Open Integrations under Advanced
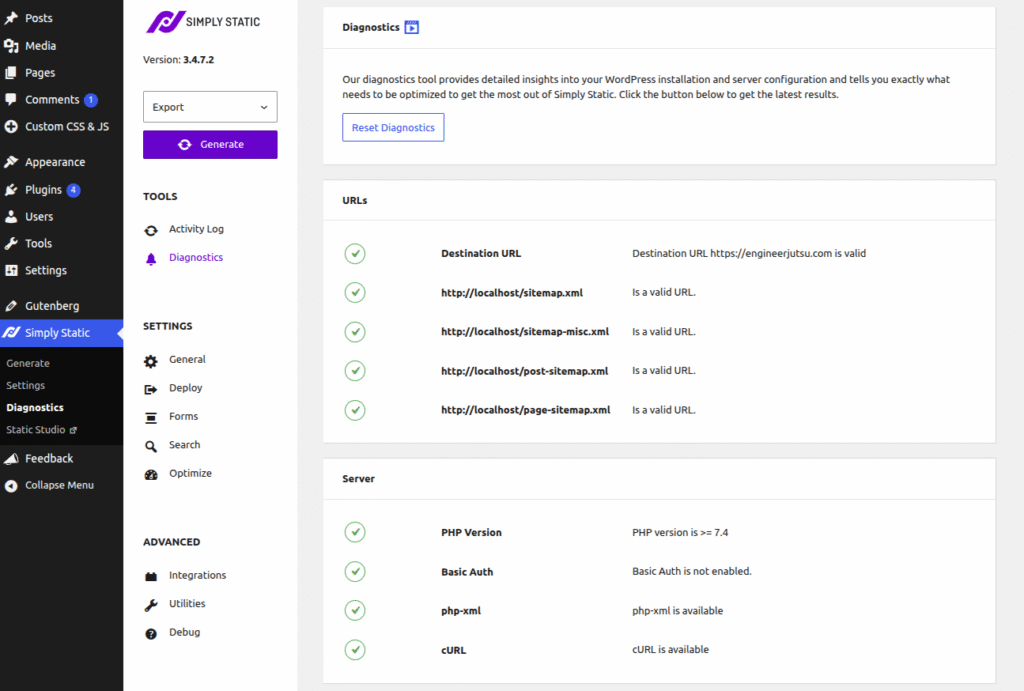This screenshot has width=1024, height=691. pyautogui.click(x=197, y=576)
